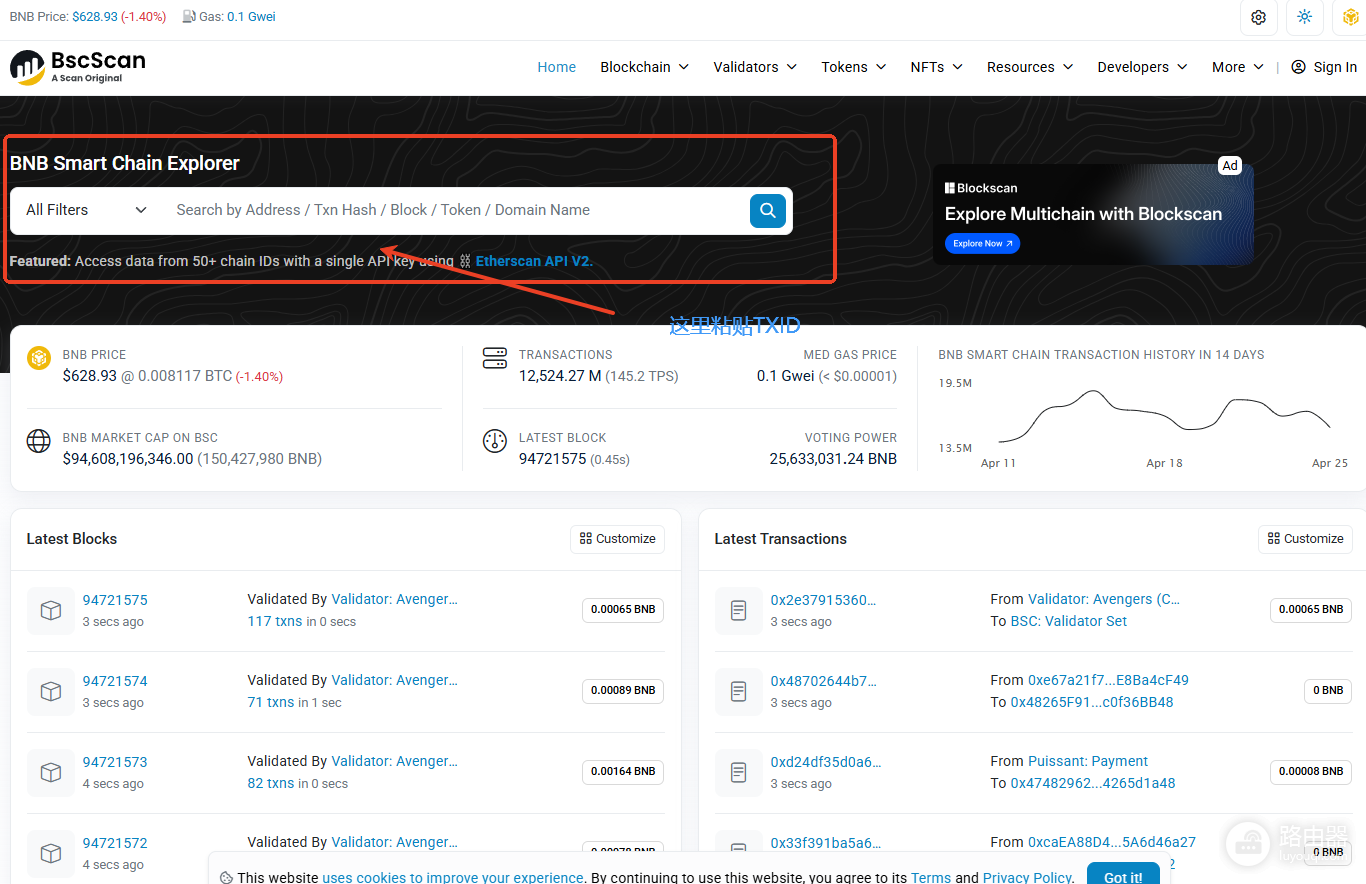1366x884 pixels.
Task: Open the Terms link in cookie banner
Action: point(931,878)
